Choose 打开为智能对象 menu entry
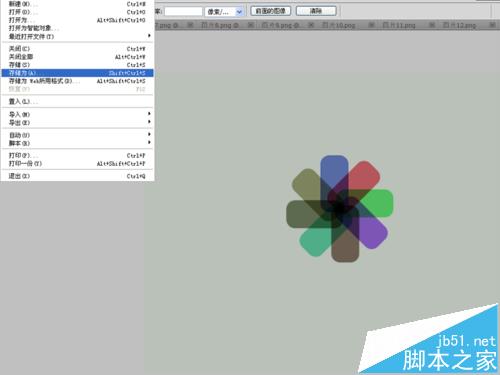 (77, 28)
